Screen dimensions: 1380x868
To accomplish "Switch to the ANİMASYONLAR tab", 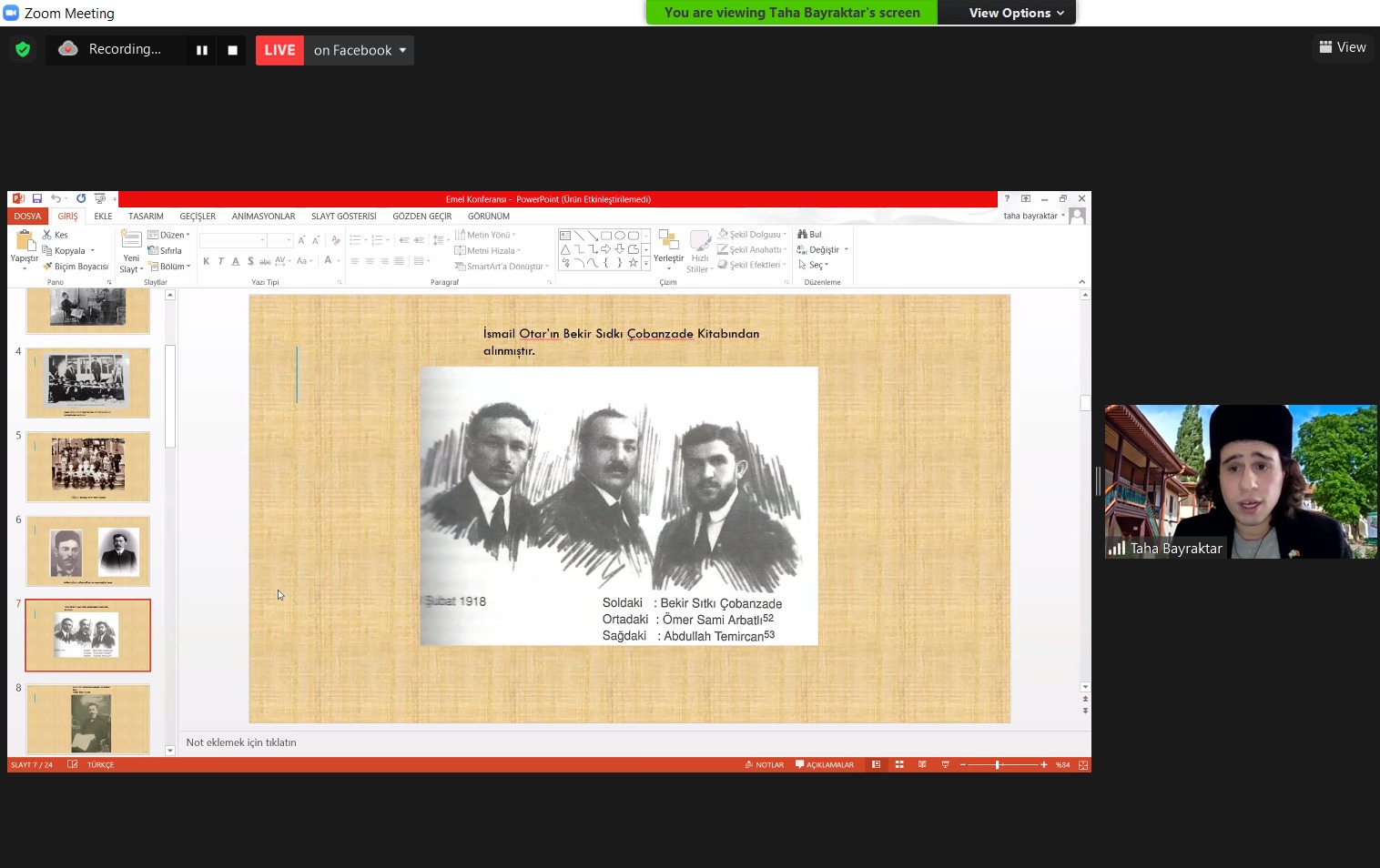I will pyautogui.click(x=263, y=217).
